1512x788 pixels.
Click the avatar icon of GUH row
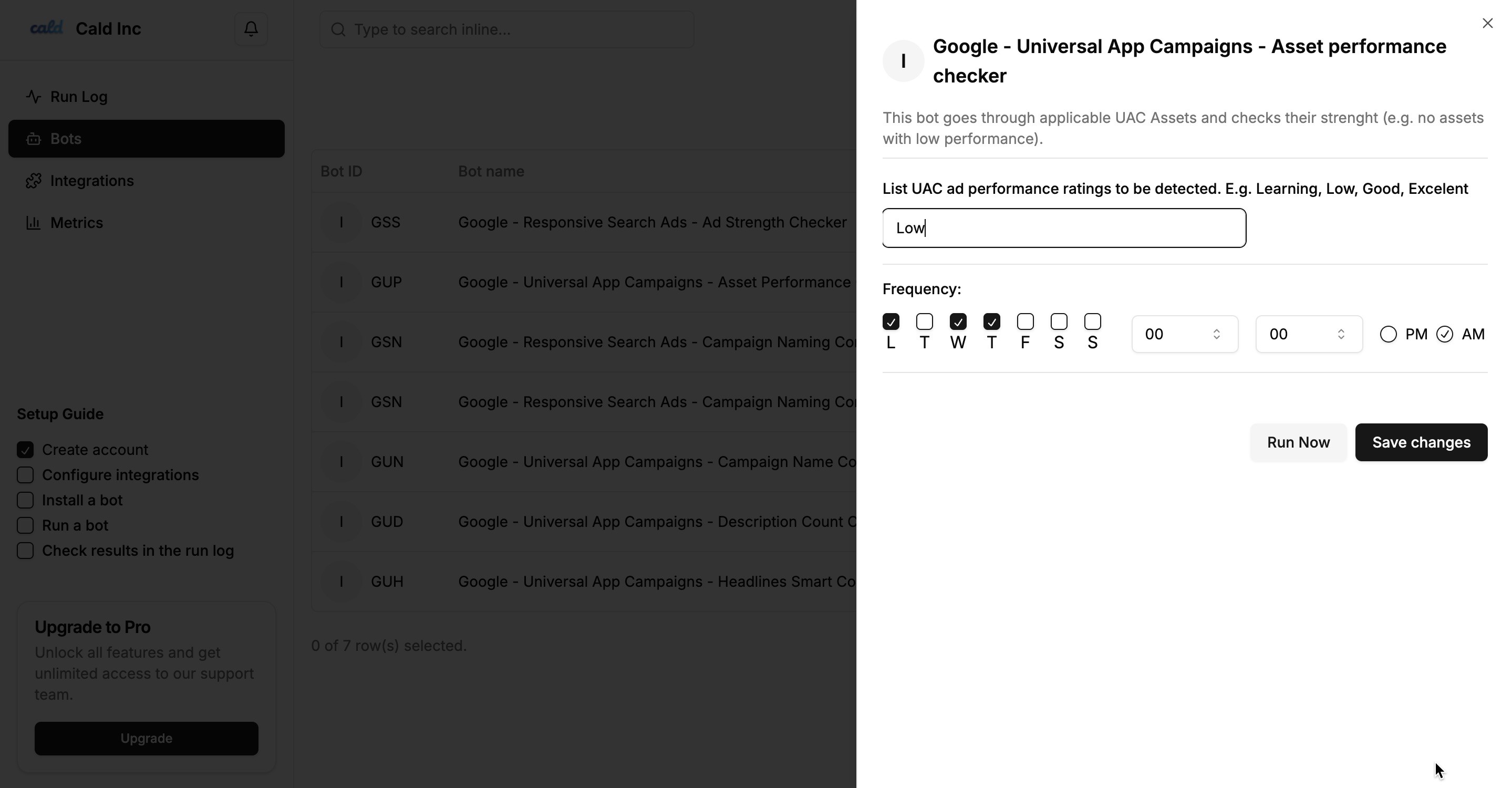pyautogui.click(x=341, y=582)
